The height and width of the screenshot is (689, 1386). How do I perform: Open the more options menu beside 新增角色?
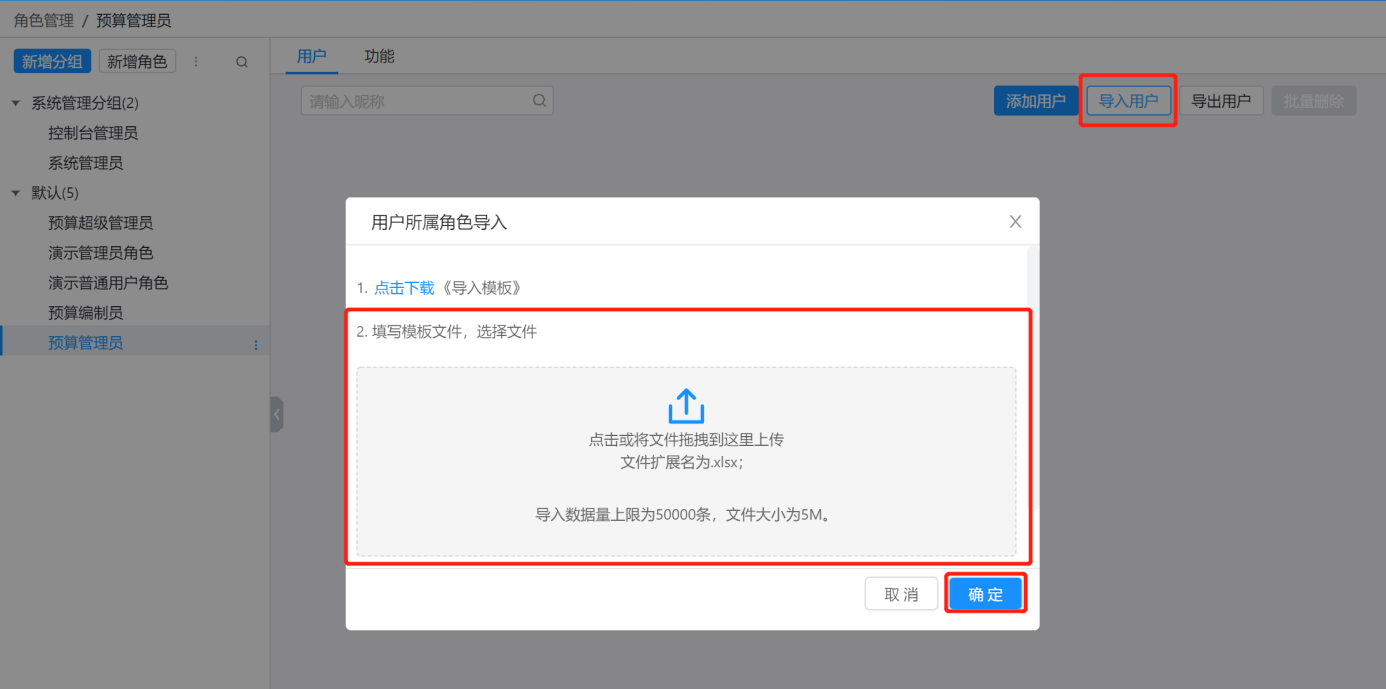[196, 62]
